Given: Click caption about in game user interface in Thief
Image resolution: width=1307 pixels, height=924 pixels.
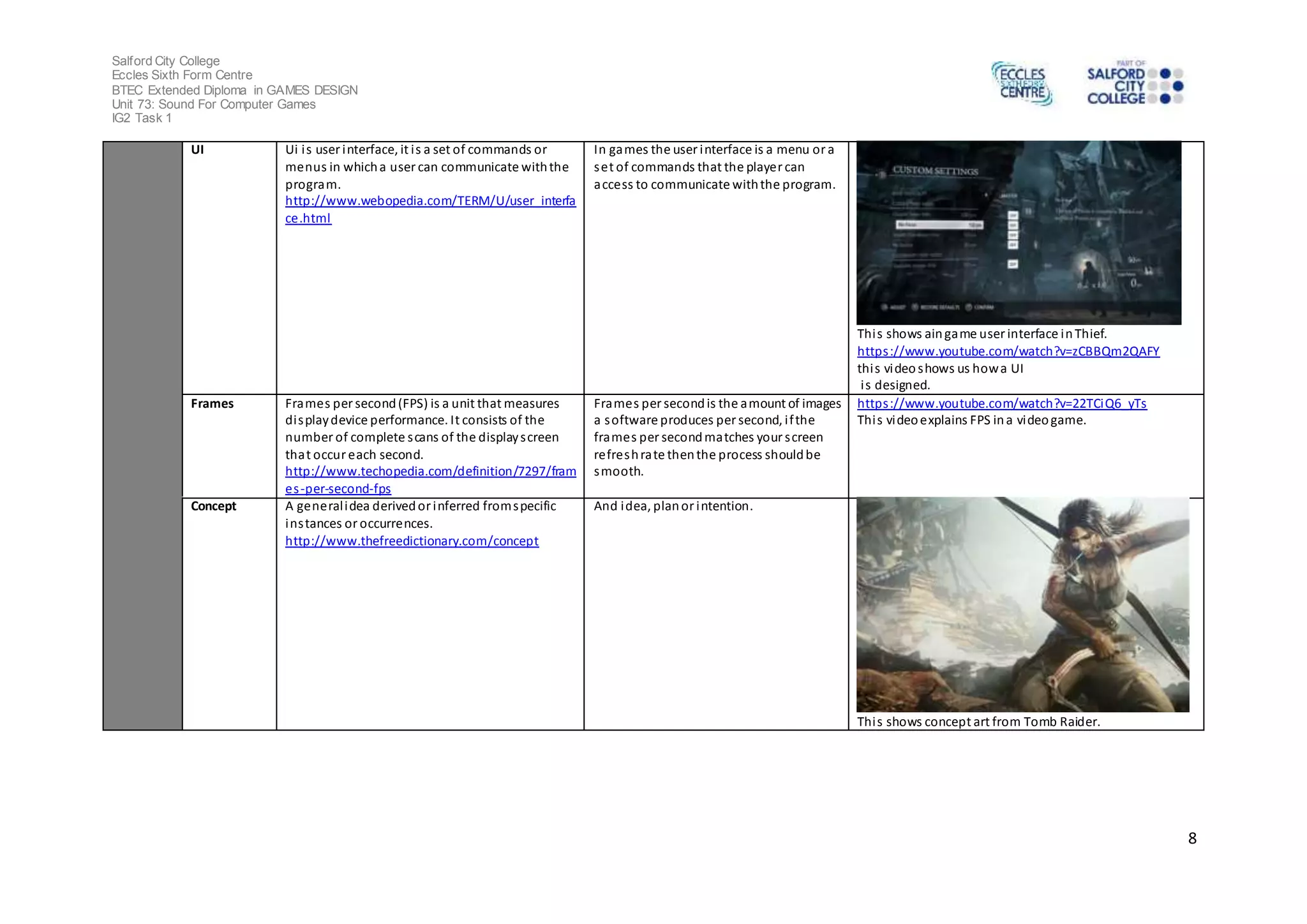Looking at the screenshot, I should [982, 334].
